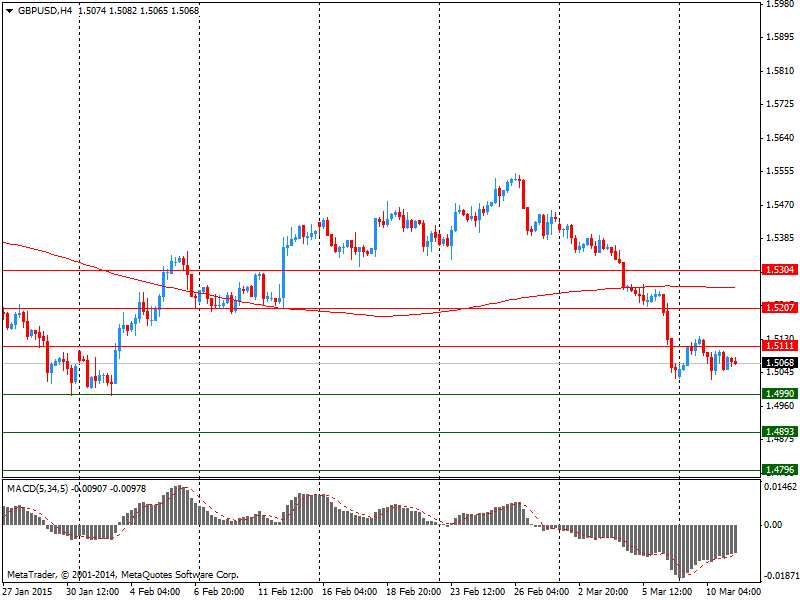This screenshot has height=600, width=800.
Task: Click the 1.5470 price scale value
Action: pyautogui.click(x=781, y=205)
